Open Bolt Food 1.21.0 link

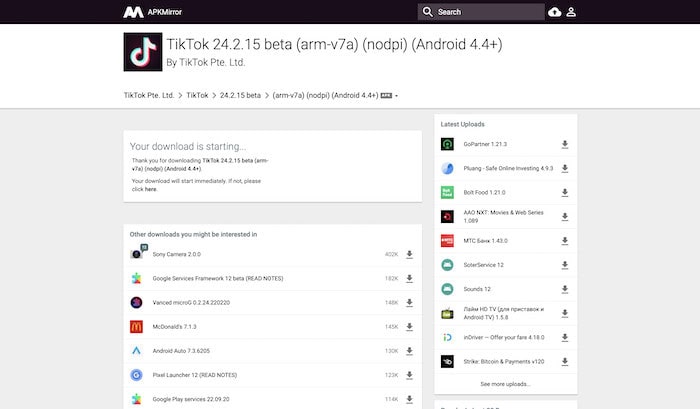tap(484, 192)
